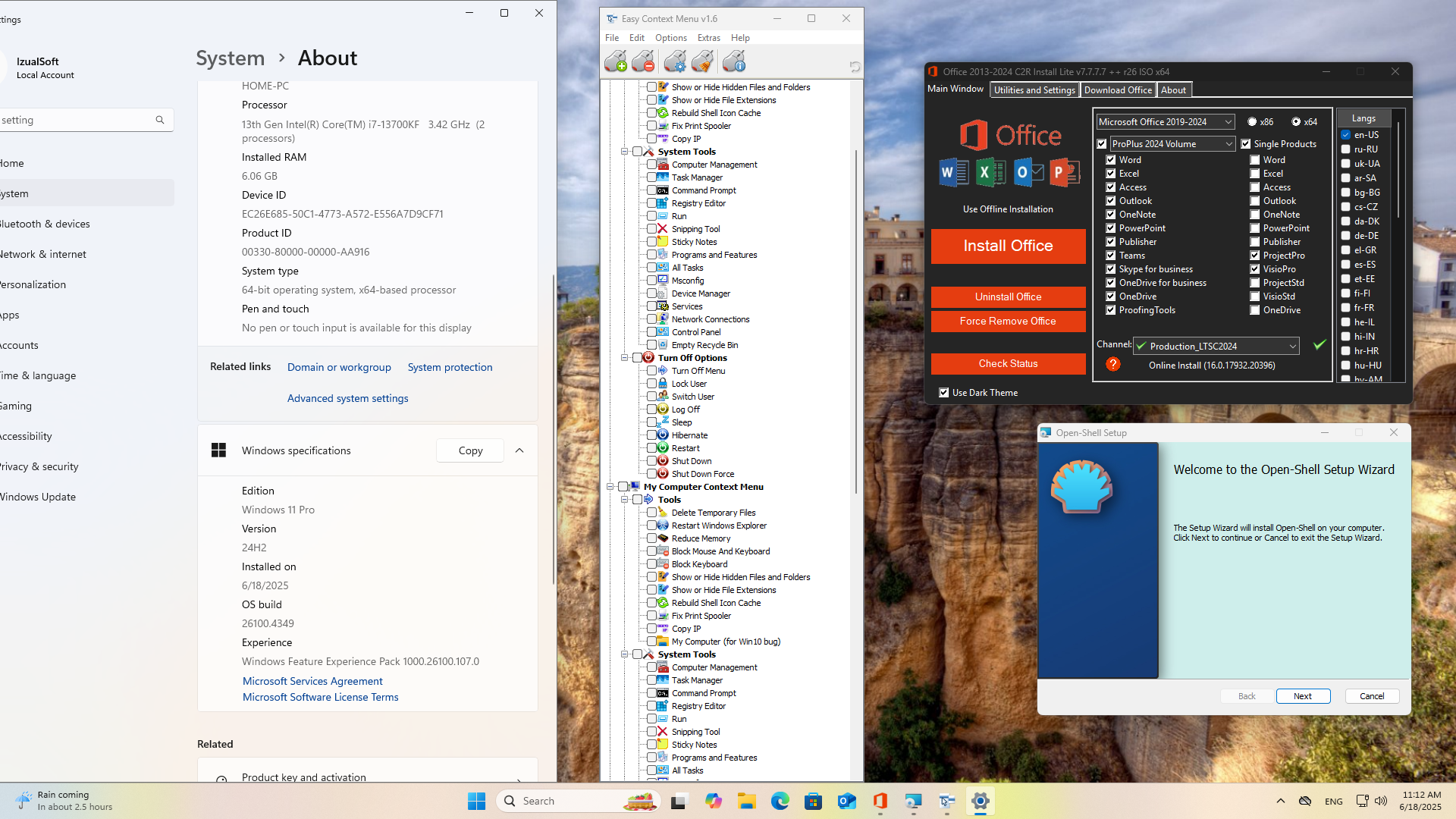
Task: Switch to Utilities and Settings tab
Action: [1034, 90]
